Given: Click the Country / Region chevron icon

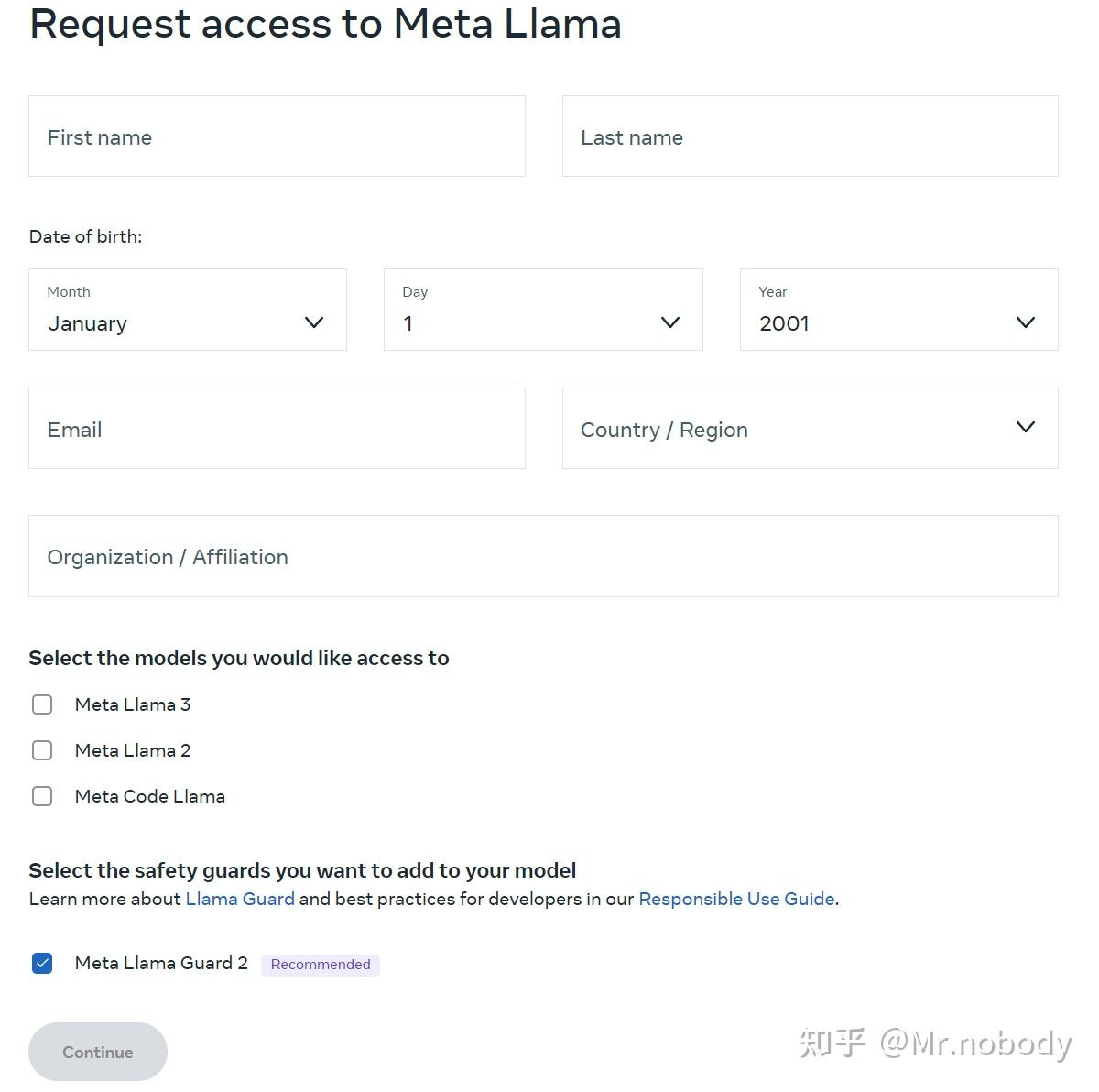Looking at the screenshot, I should pos(1026,427).
